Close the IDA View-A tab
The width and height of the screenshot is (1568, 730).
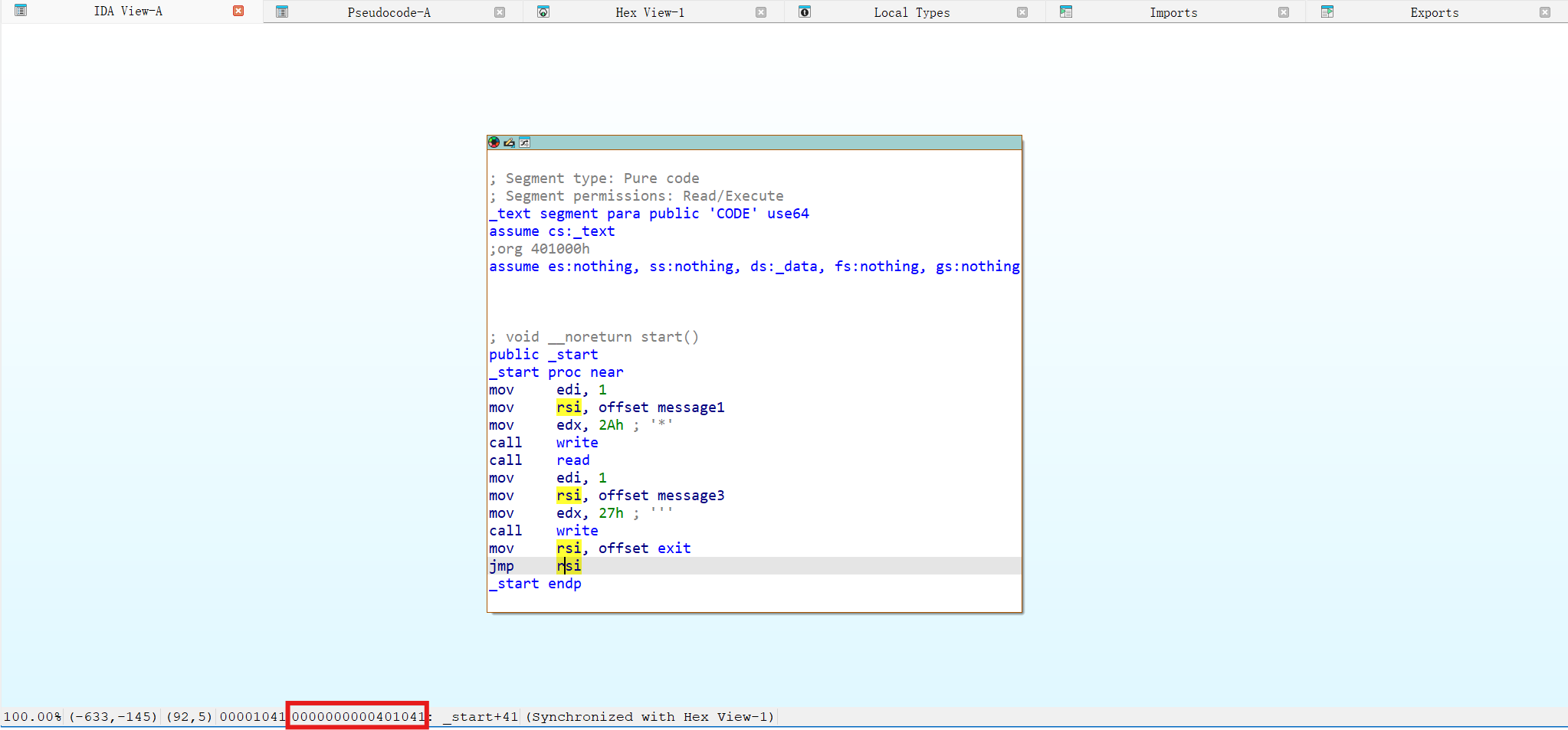[238, 11]
